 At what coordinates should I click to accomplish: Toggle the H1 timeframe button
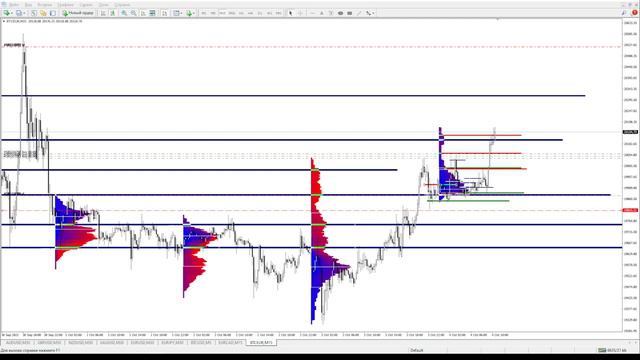coord(241,13)
